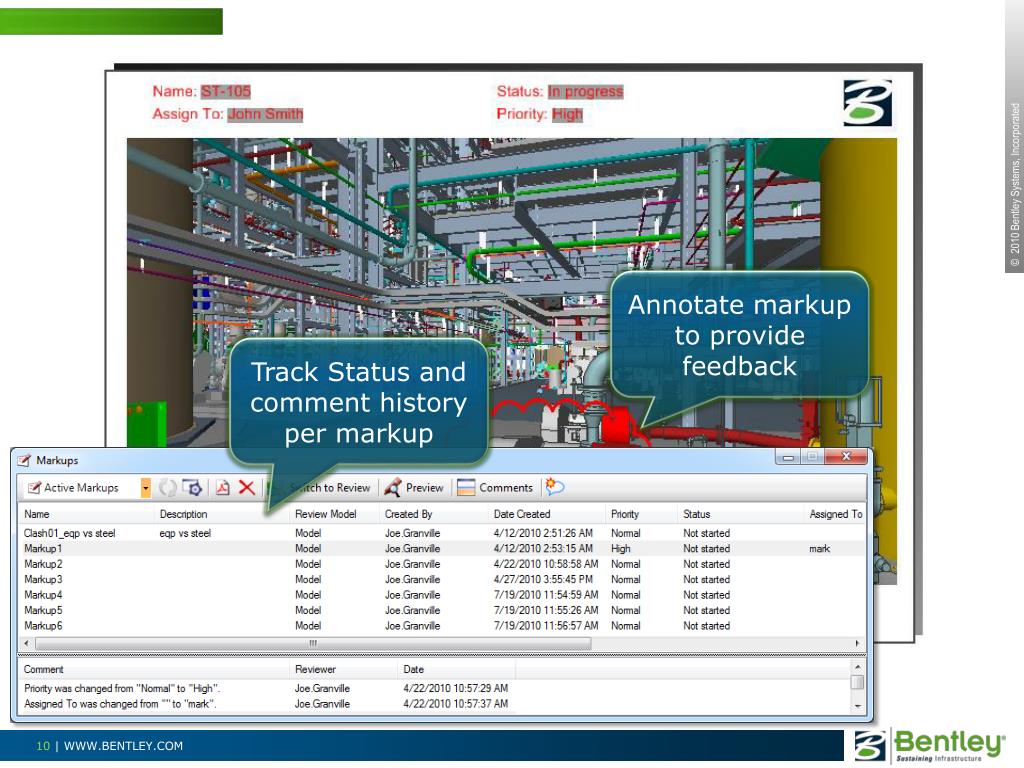Select the Markup2 row
Screen dimensions: 1024x768
point(442,564)
